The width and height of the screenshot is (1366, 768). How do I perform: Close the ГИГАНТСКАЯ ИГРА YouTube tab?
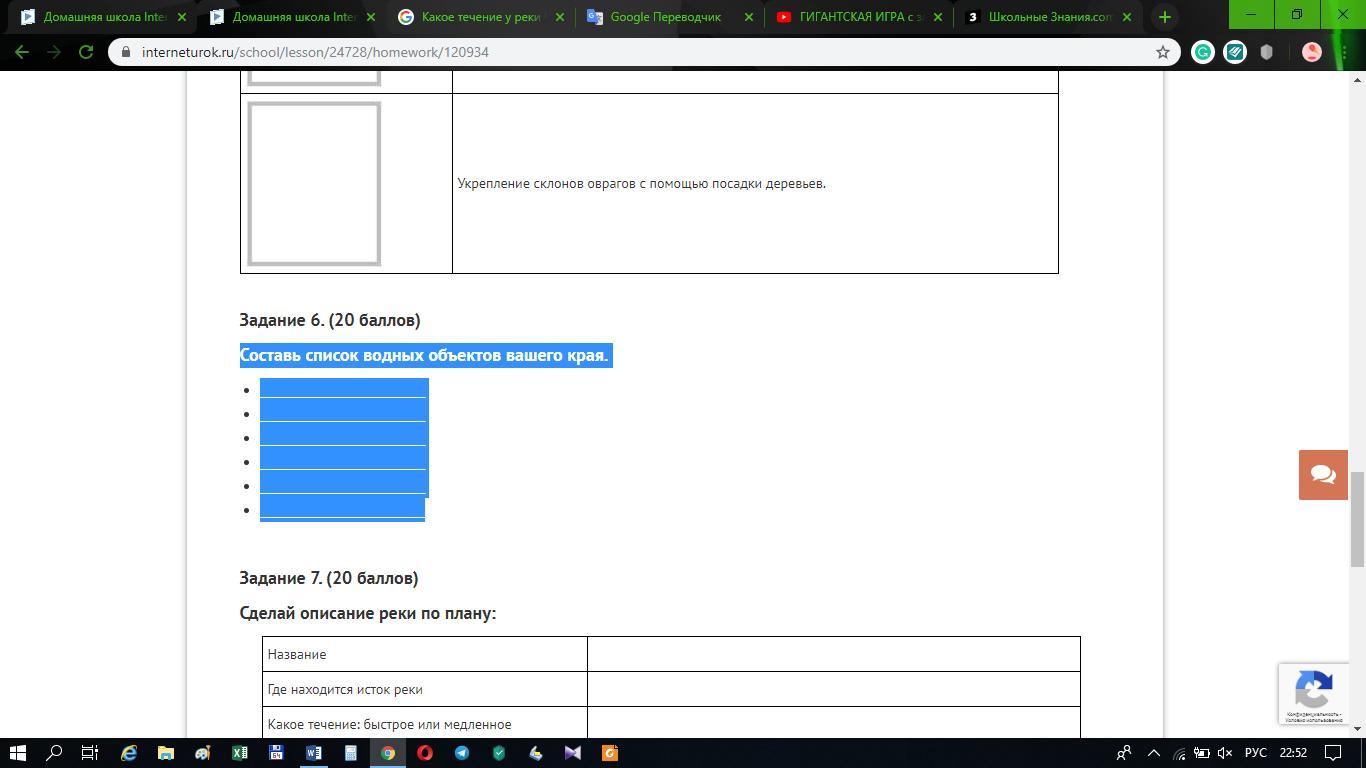click(937, 17)
